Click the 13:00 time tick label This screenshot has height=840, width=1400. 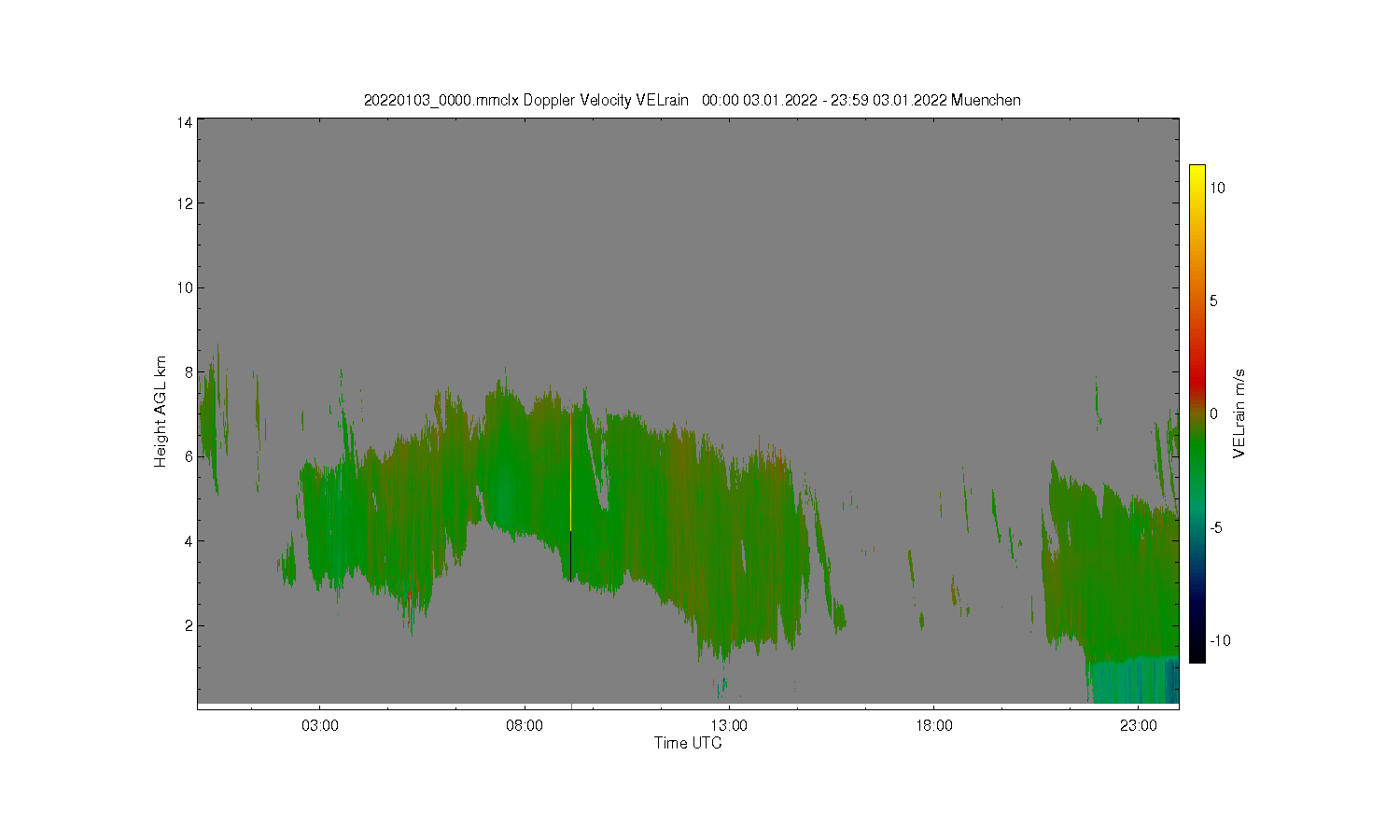(729, 725)
